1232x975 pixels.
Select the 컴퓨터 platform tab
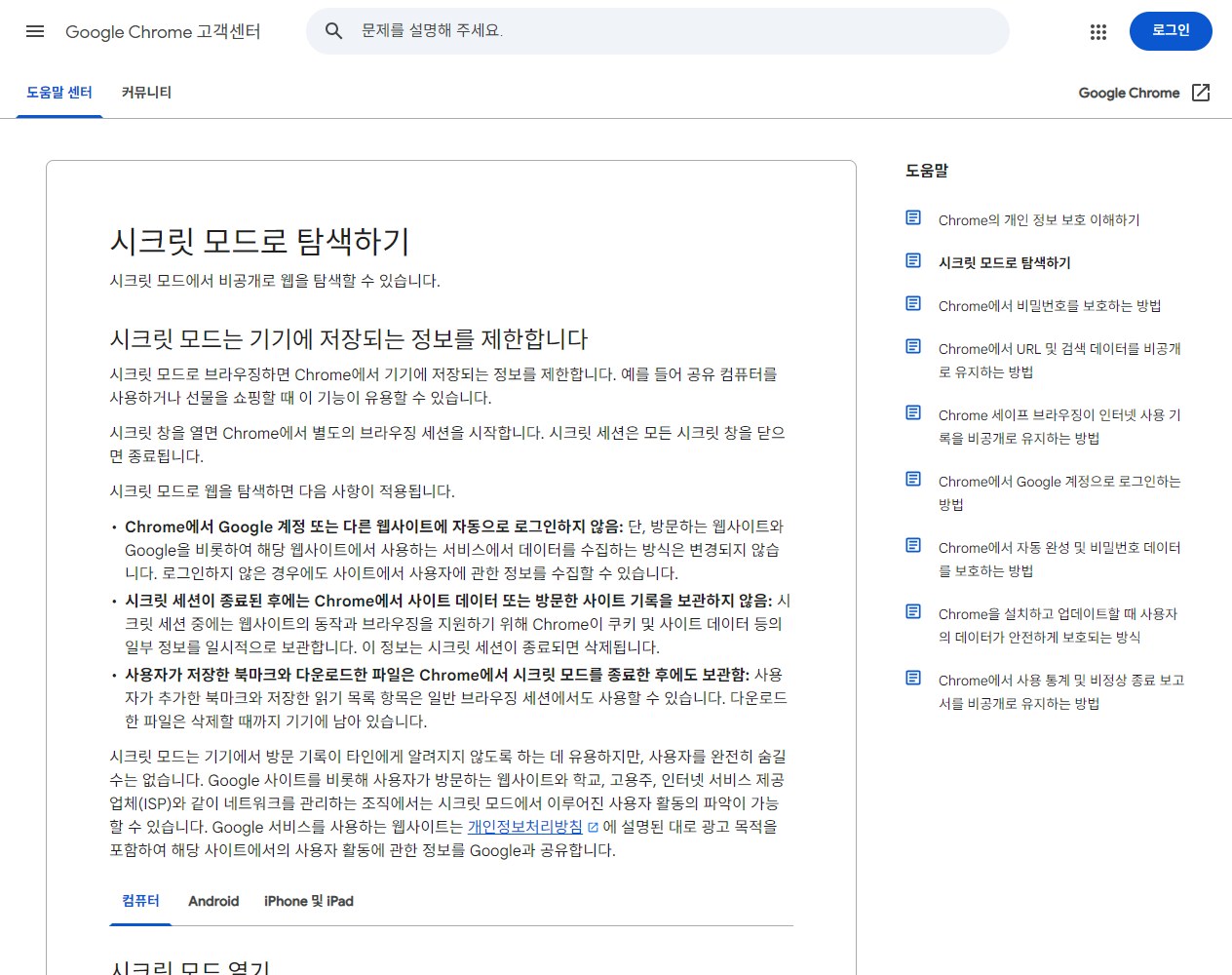(140, 901)
